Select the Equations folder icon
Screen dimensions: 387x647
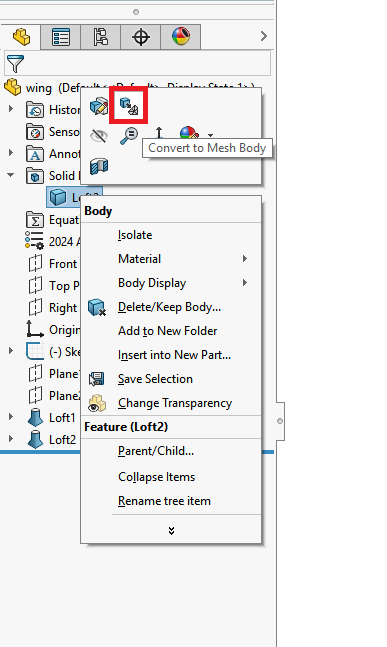(x=35, y=220)
